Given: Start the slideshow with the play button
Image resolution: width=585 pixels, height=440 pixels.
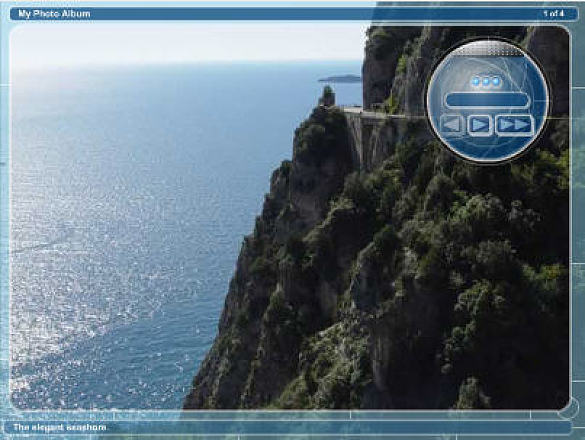Looking at the screenshot, I should coord(479,125).
